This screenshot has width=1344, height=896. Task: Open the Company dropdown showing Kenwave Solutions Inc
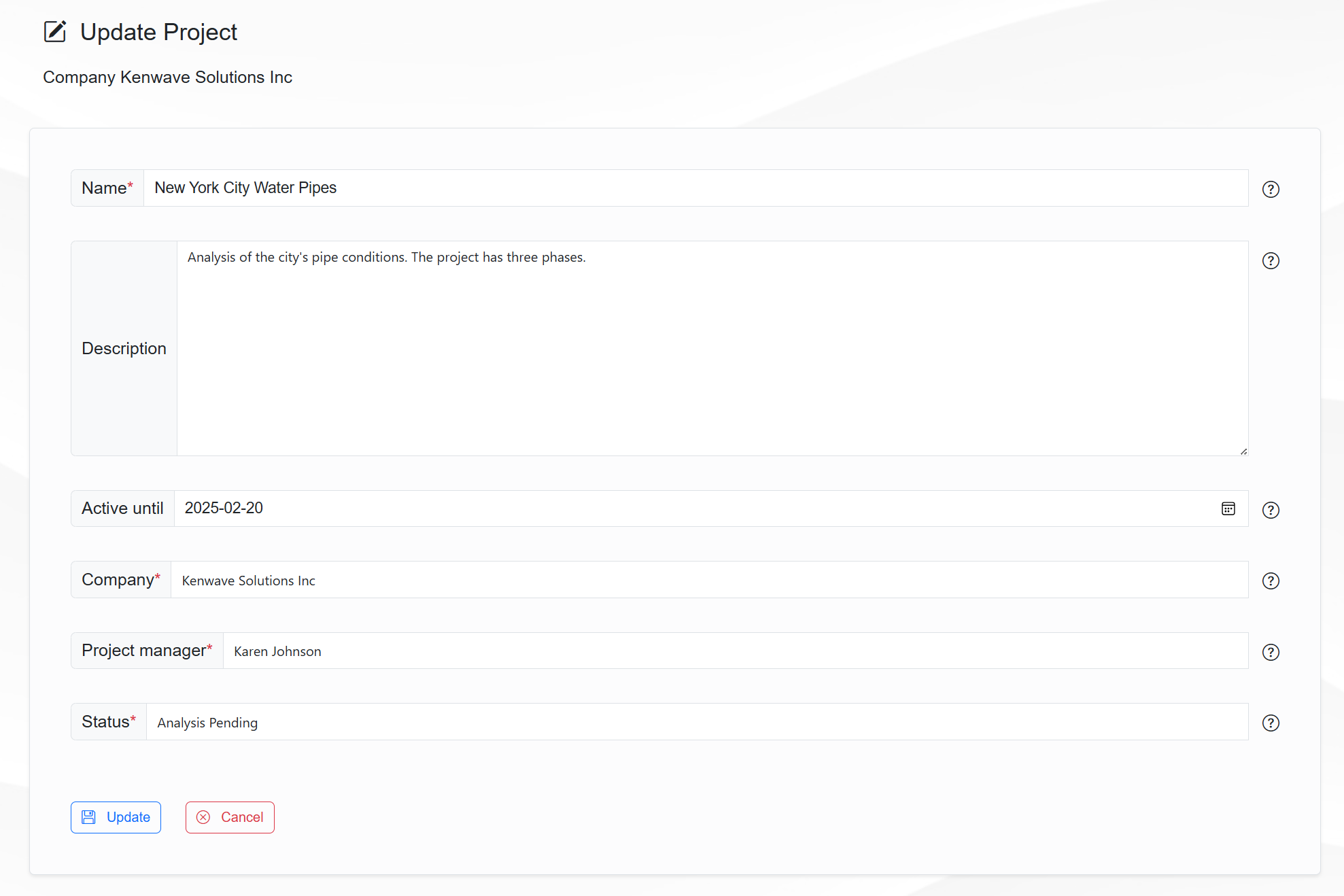708,580
